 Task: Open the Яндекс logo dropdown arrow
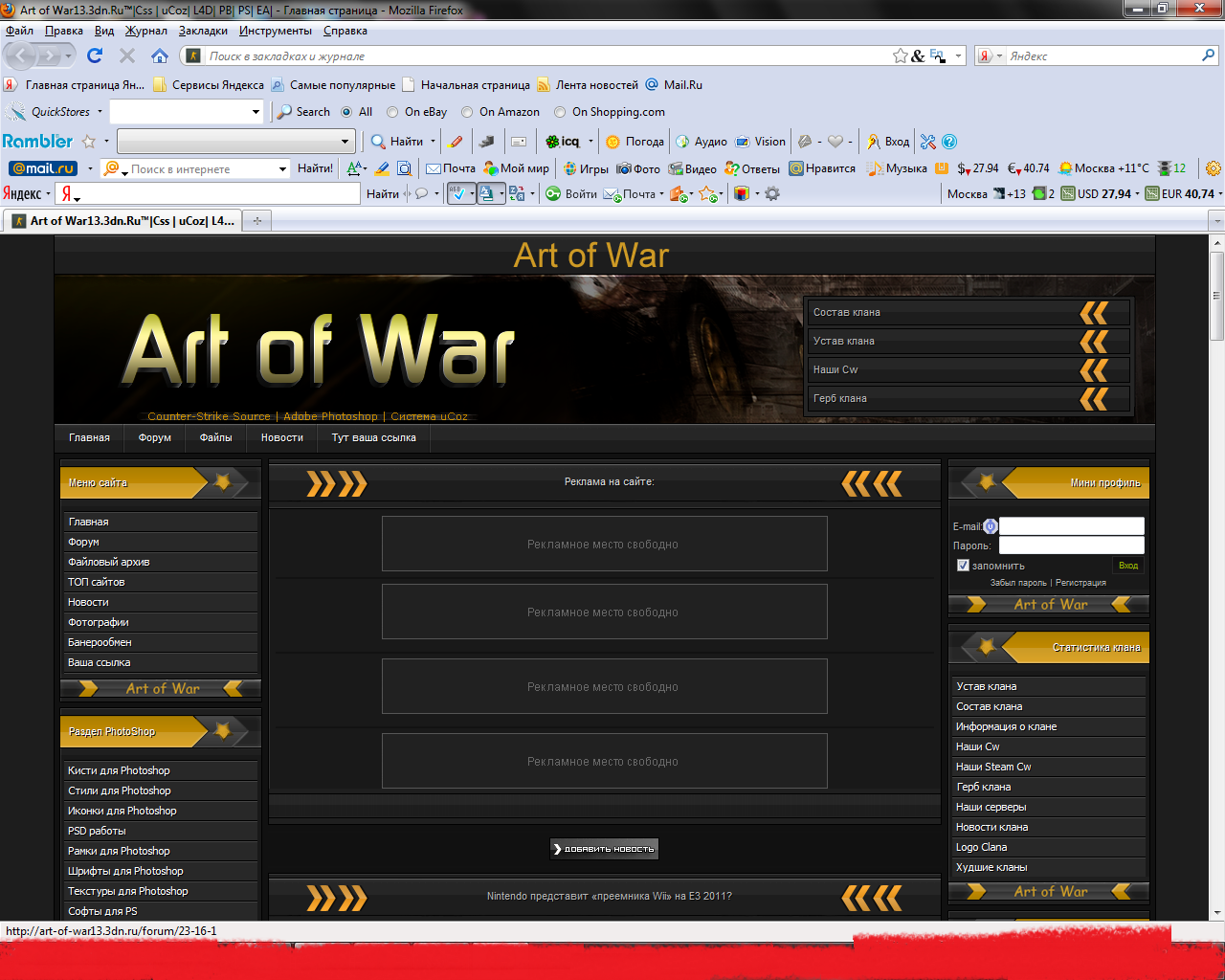click(48, 194)
